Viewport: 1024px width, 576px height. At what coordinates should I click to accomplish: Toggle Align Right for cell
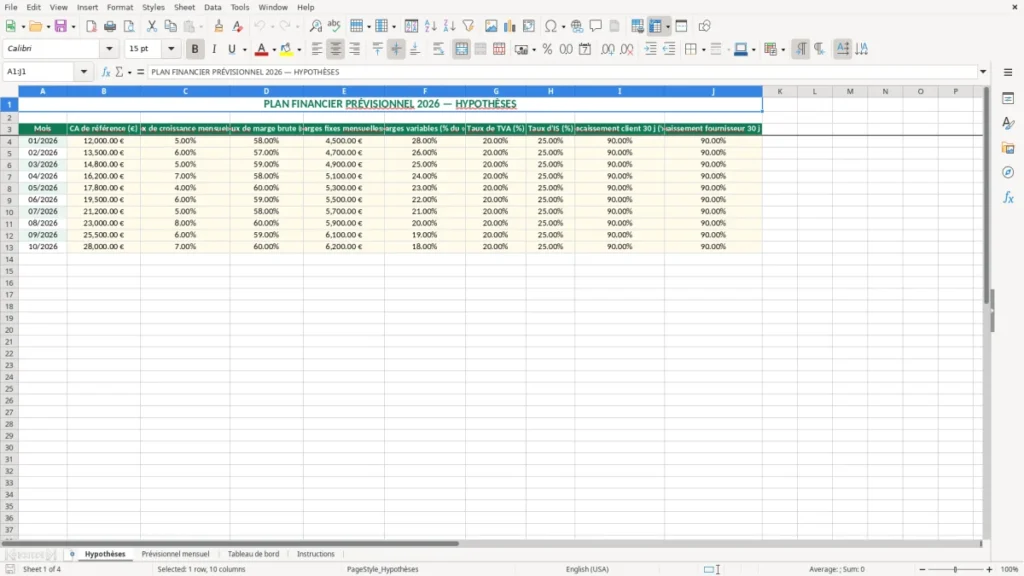pos(355,49)
